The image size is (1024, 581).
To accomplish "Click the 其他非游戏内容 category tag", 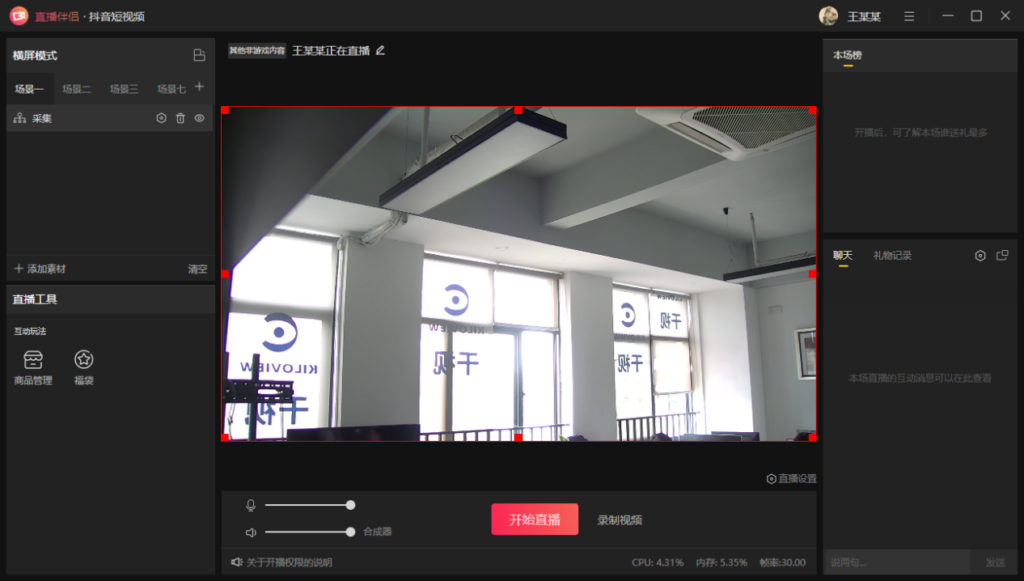I will 257,50.
